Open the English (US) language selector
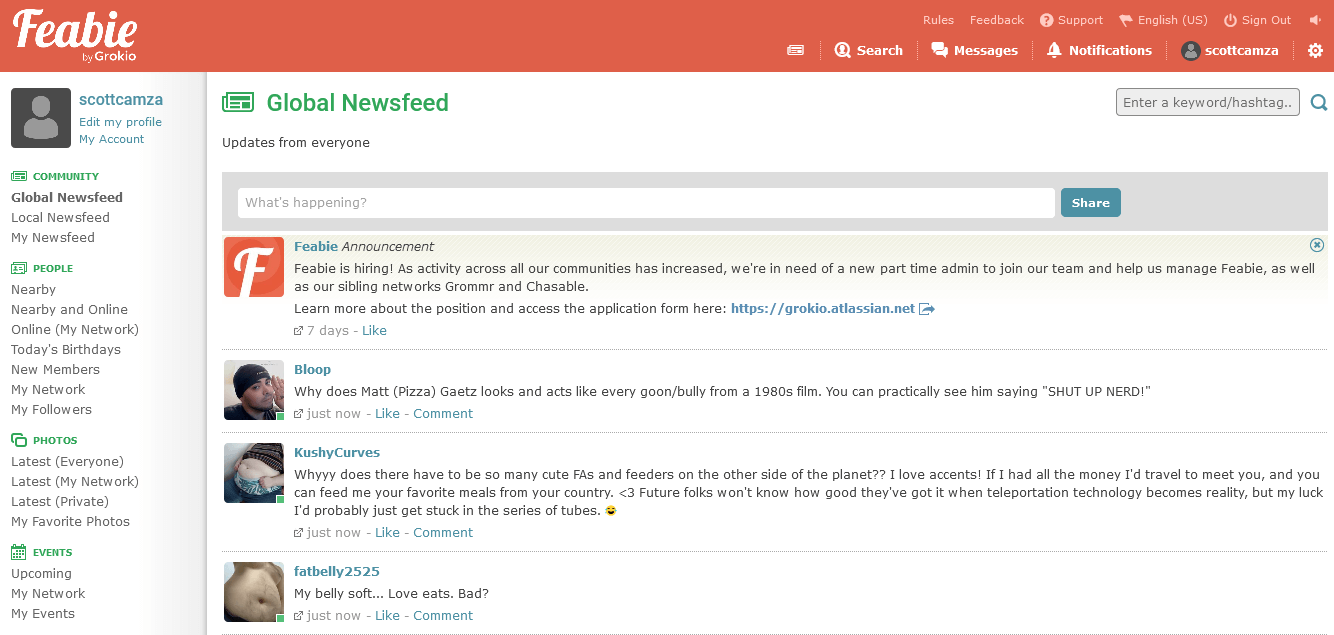1334x635 pixels. tap(1163, 20)
